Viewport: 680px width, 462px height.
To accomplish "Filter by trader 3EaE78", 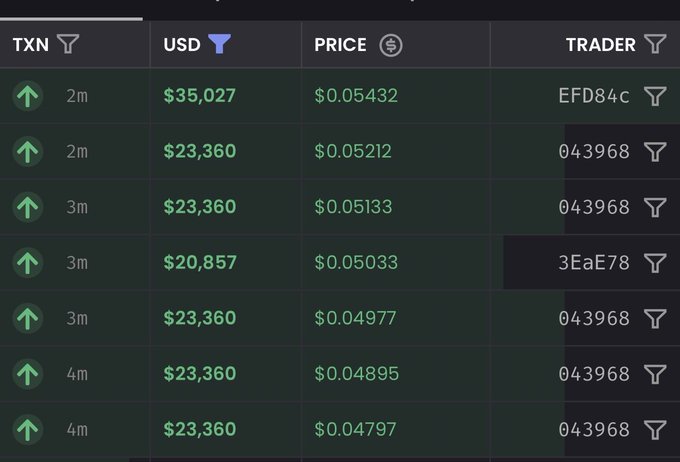I will point(655,262).
